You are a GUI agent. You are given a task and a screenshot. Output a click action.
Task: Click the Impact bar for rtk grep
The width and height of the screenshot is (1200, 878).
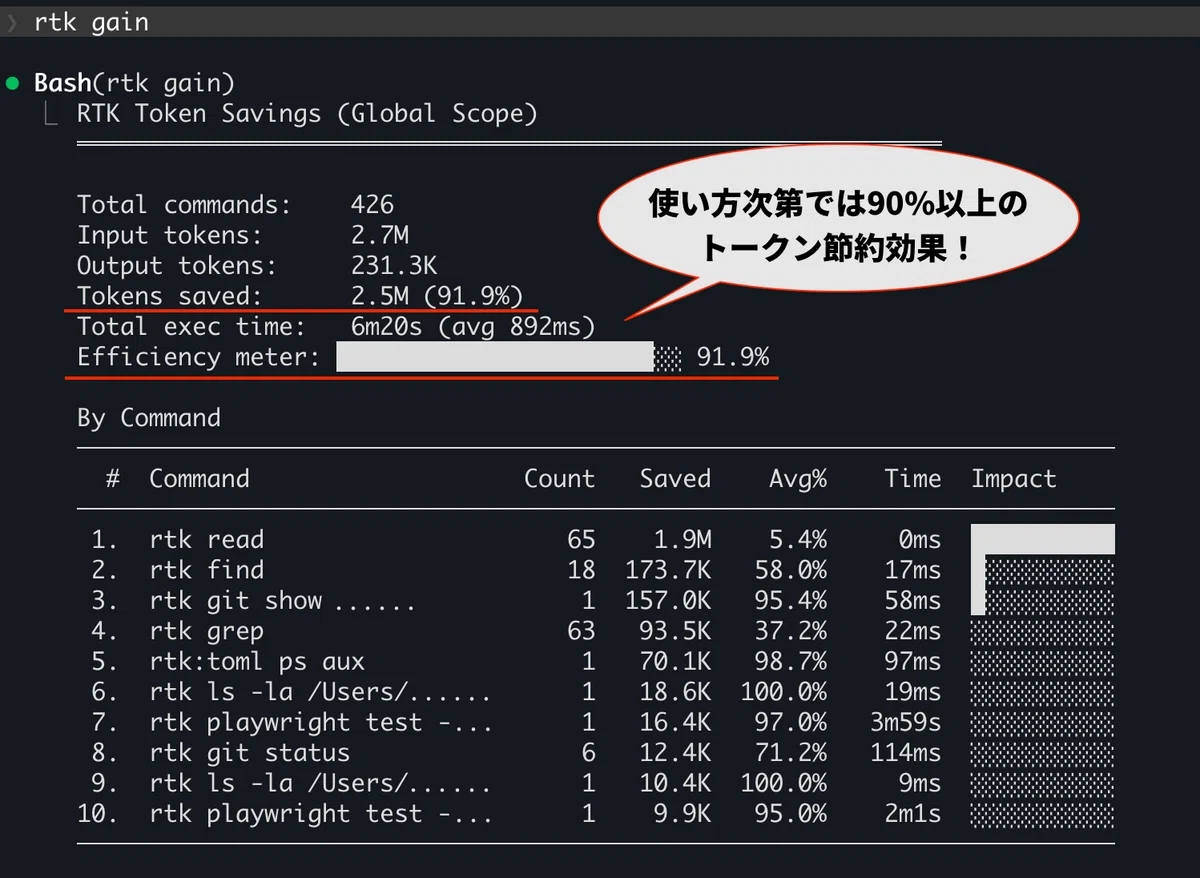coord(1043,631)
